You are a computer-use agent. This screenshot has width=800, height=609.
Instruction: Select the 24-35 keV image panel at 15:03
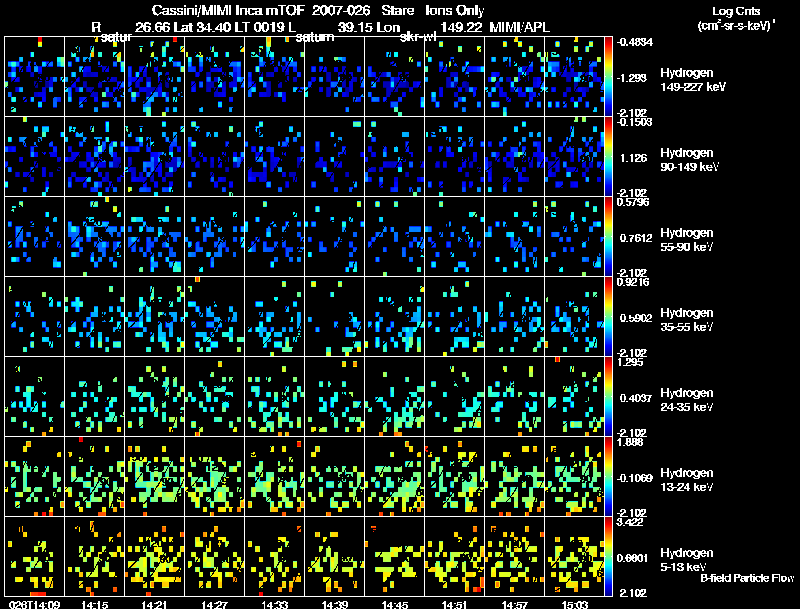[x=574, y=396]
